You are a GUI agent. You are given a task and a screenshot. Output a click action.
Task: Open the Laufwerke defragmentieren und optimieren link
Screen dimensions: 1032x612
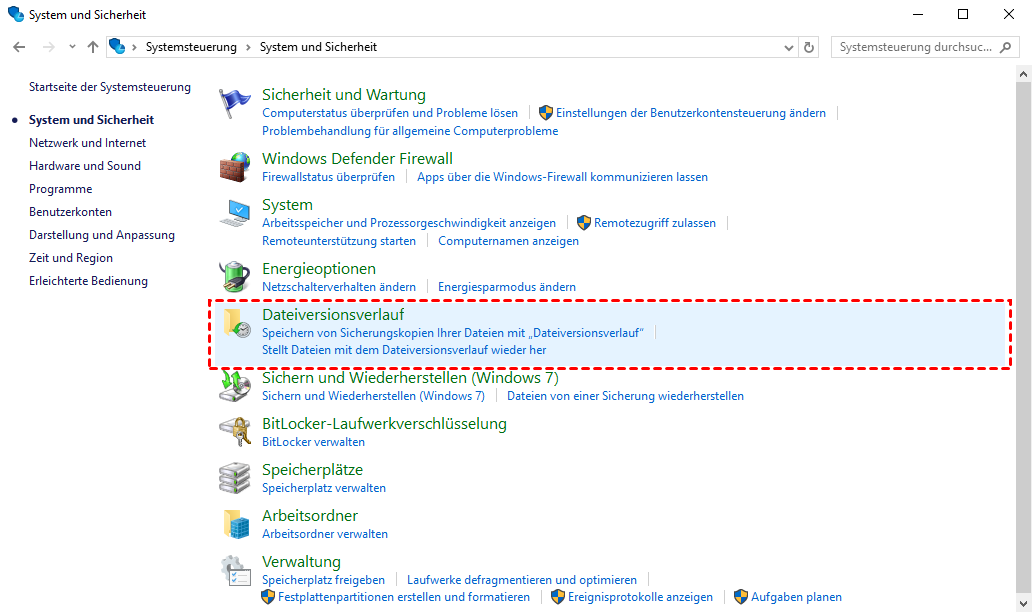521,580
